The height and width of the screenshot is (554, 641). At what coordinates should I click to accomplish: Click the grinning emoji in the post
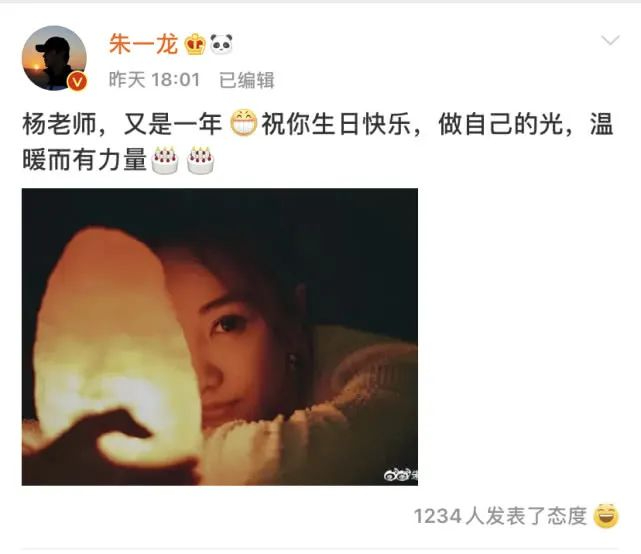tap(243, 123)
